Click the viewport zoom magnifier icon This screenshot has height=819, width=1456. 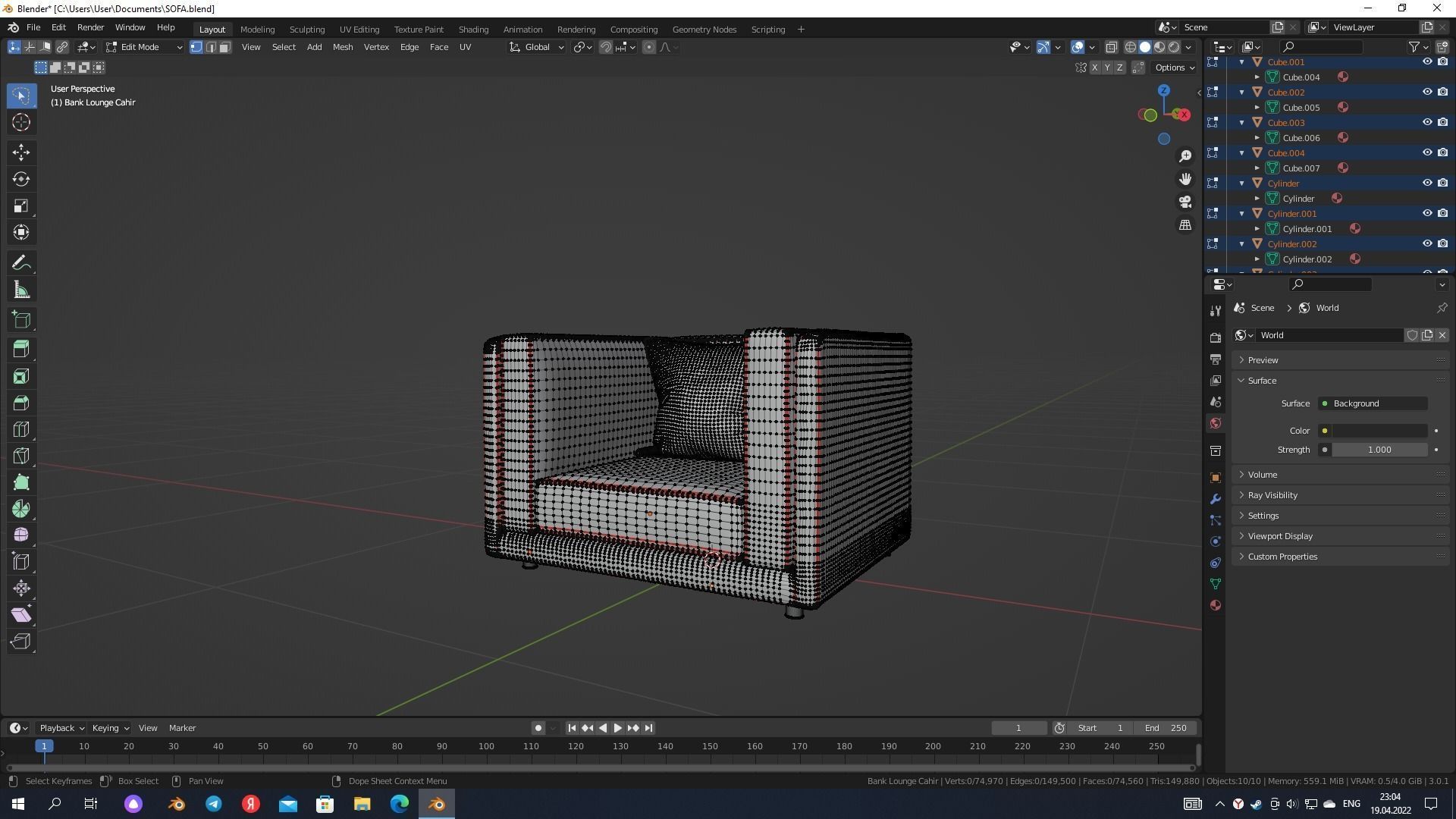1185,156
